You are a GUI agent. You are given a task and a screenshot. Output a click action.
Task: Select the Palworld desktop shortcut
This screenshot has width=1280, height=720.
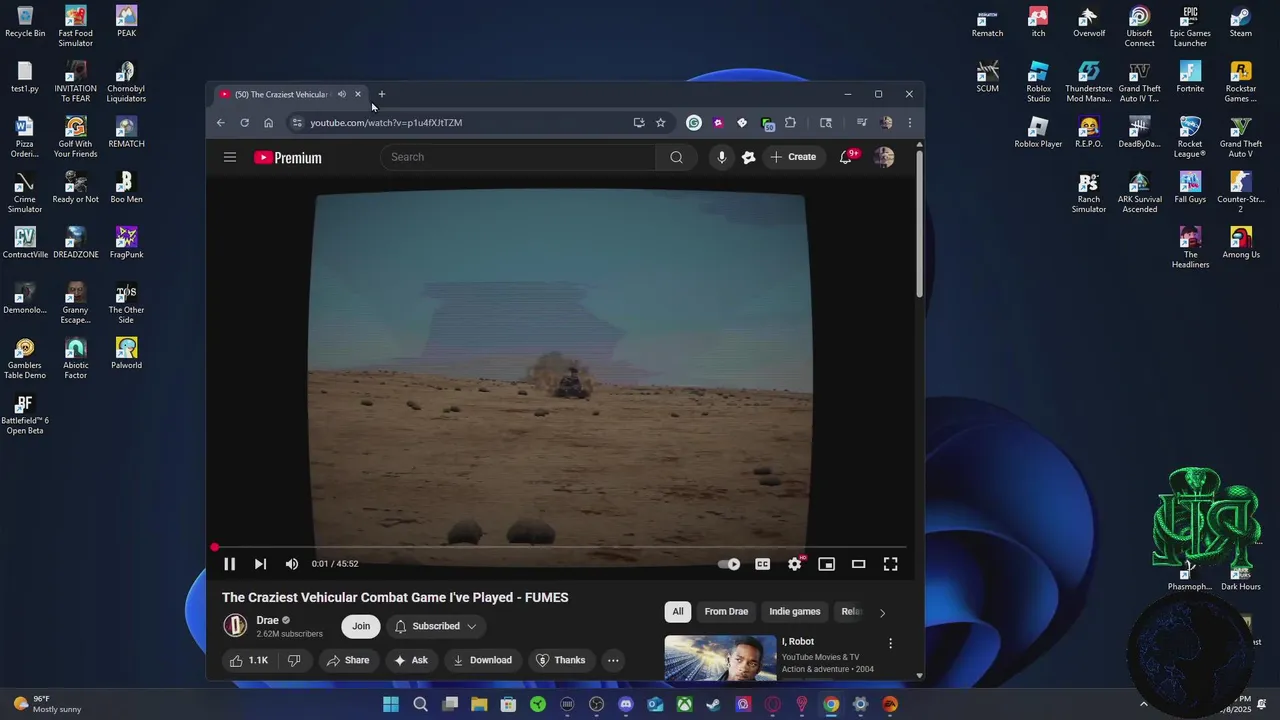click(126, 353)
